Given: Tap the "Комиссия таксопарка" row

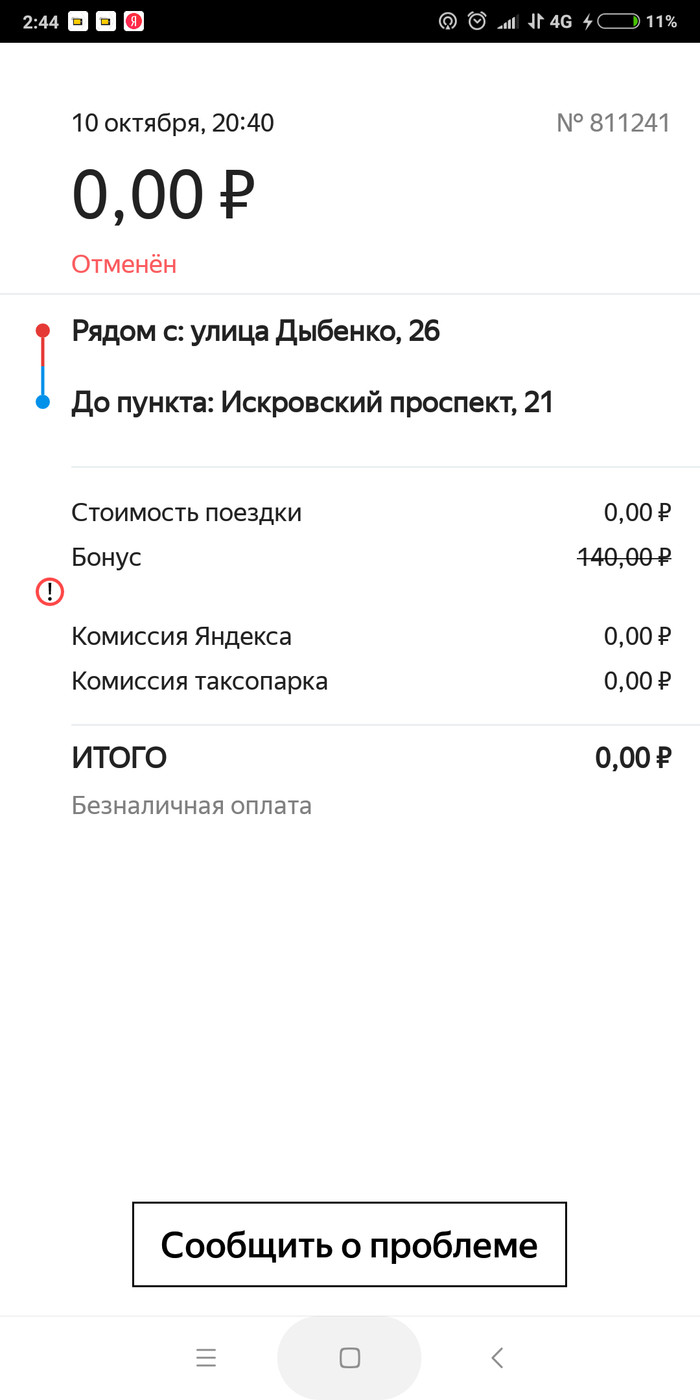Looking at the screenshot, I should 370,682.
